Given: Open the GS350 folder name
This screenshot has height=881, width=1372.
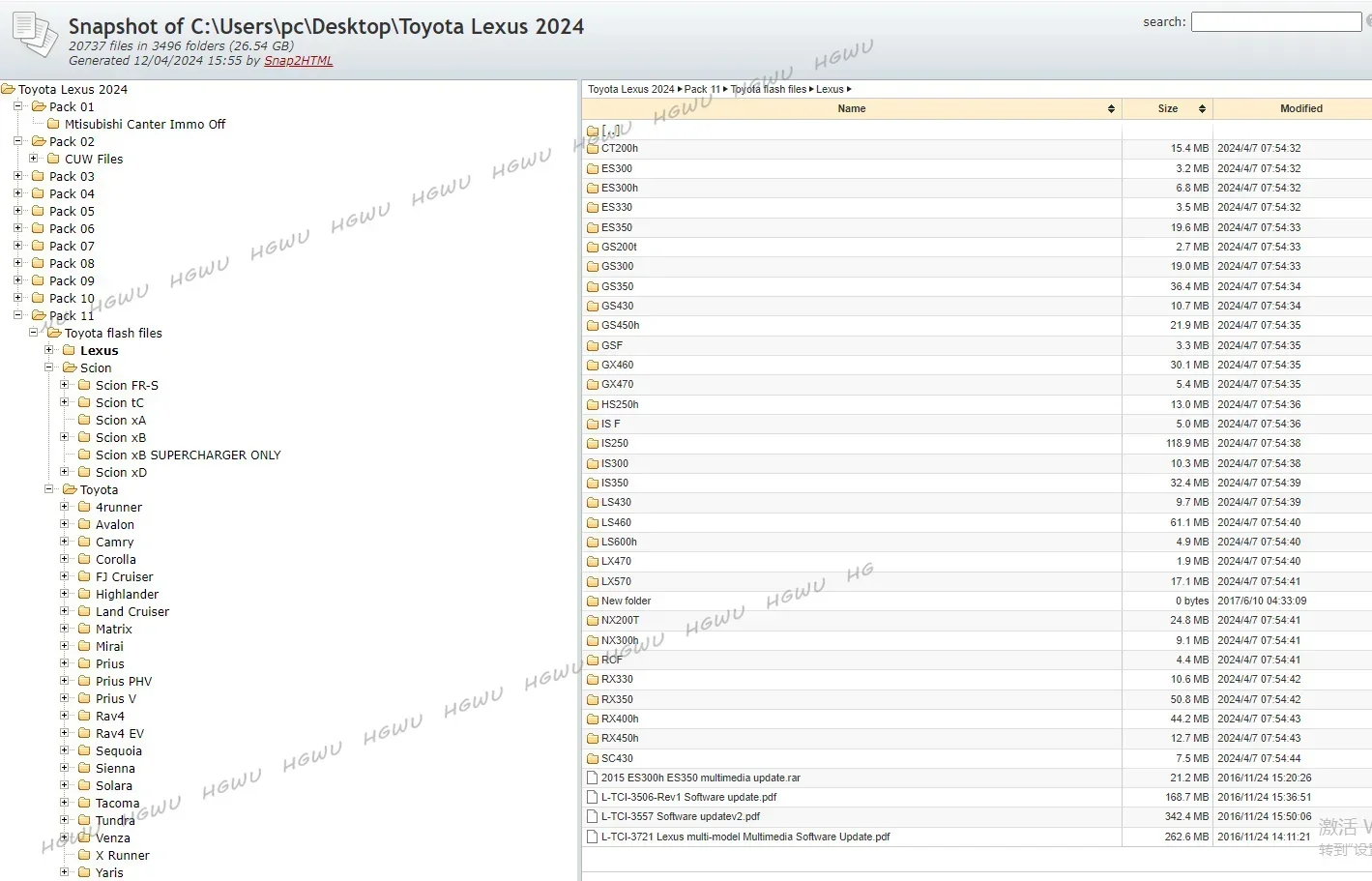Looking at the screenshot, I should click(x=617, y=286).
